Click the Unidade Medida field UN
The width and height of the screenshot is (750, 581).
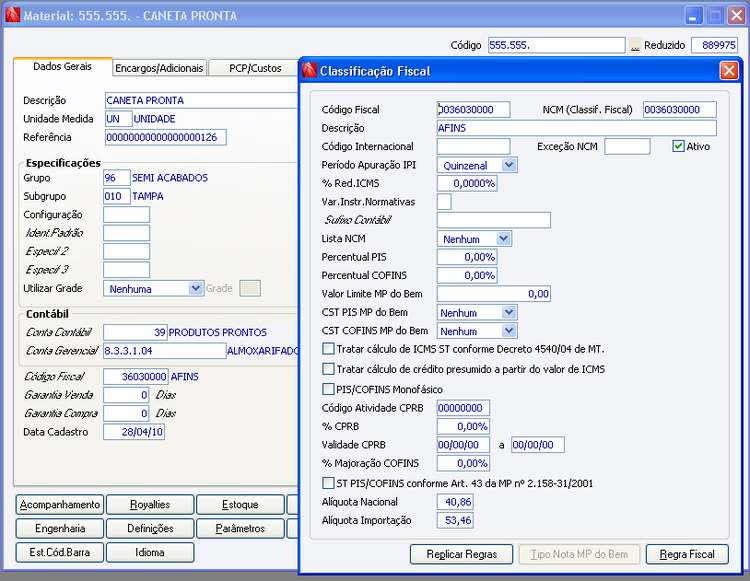(x=118, y=119)
